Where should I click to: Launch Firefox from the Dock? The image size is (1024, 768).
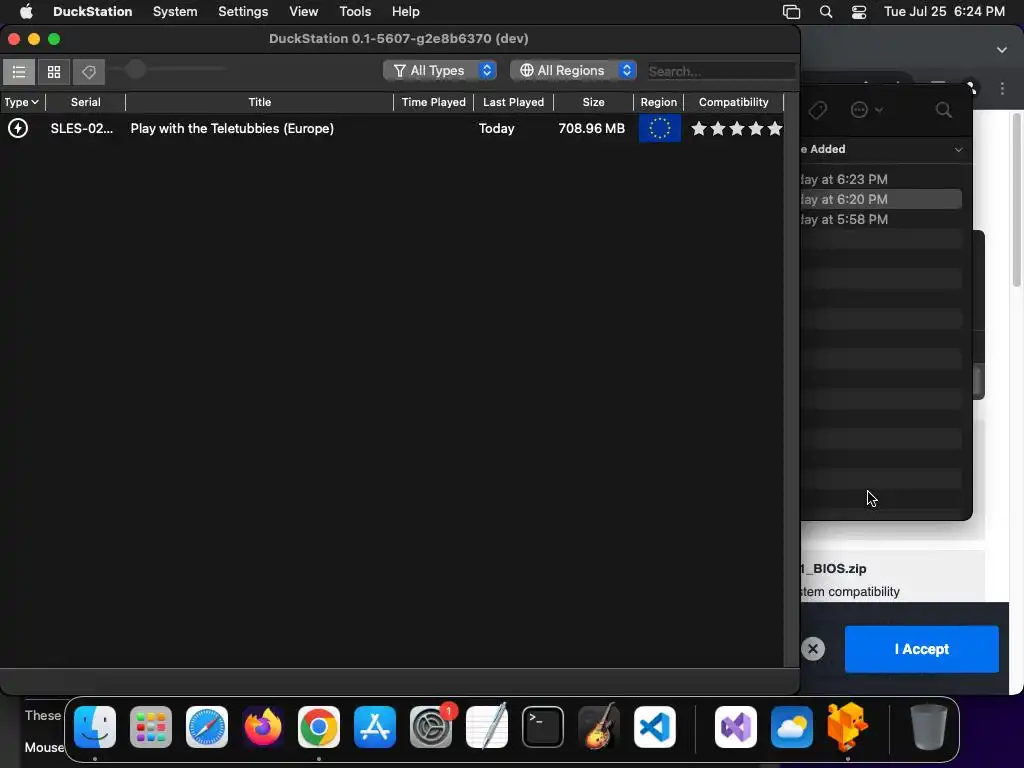click(263, 727)
